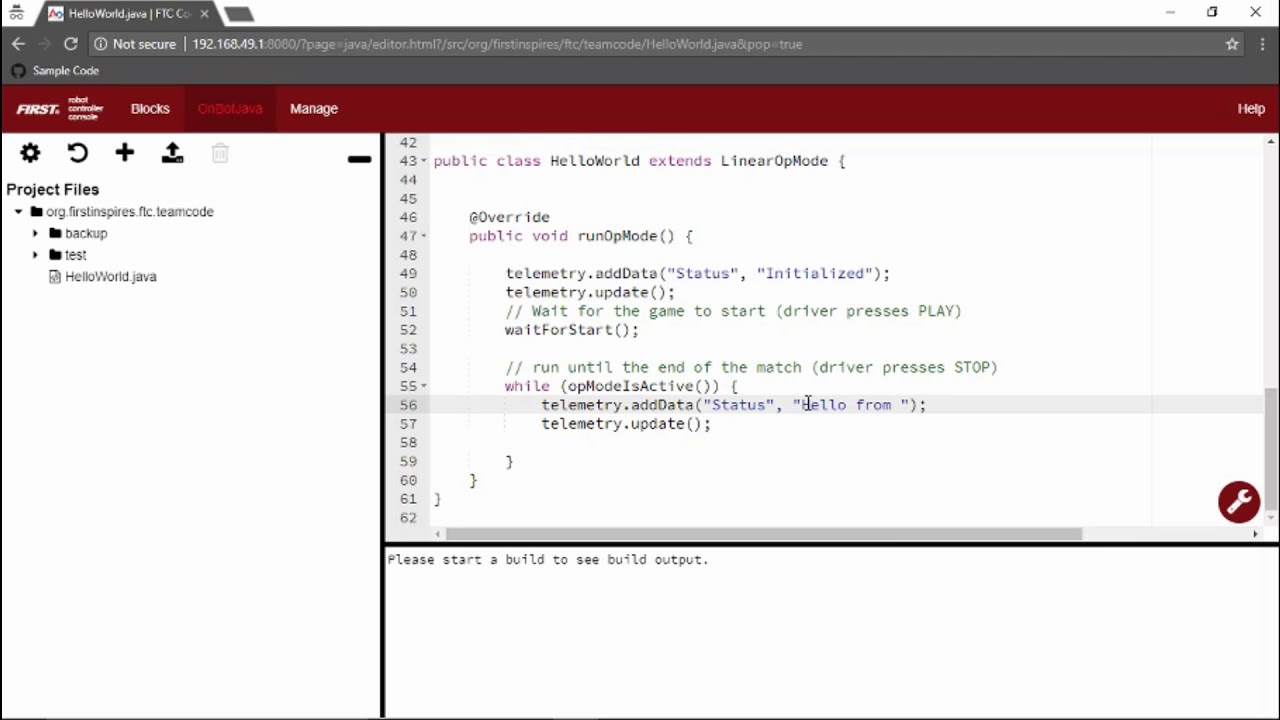The width and height of the screenshot is (1280, 720).
Task: Switch to the Blocks tab
Action: coord(150,108)
